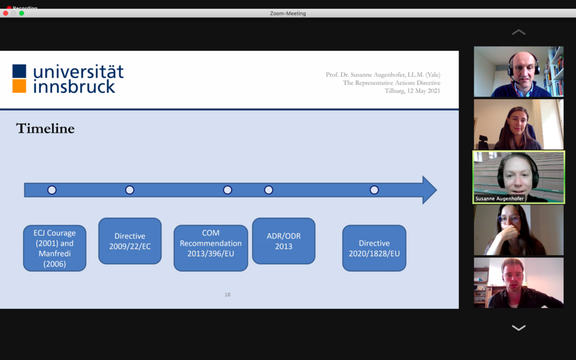Click the timeline marker above COM Recommendation
The width and height of the screenshot is (576, 360).
click(x=227, y=190)
